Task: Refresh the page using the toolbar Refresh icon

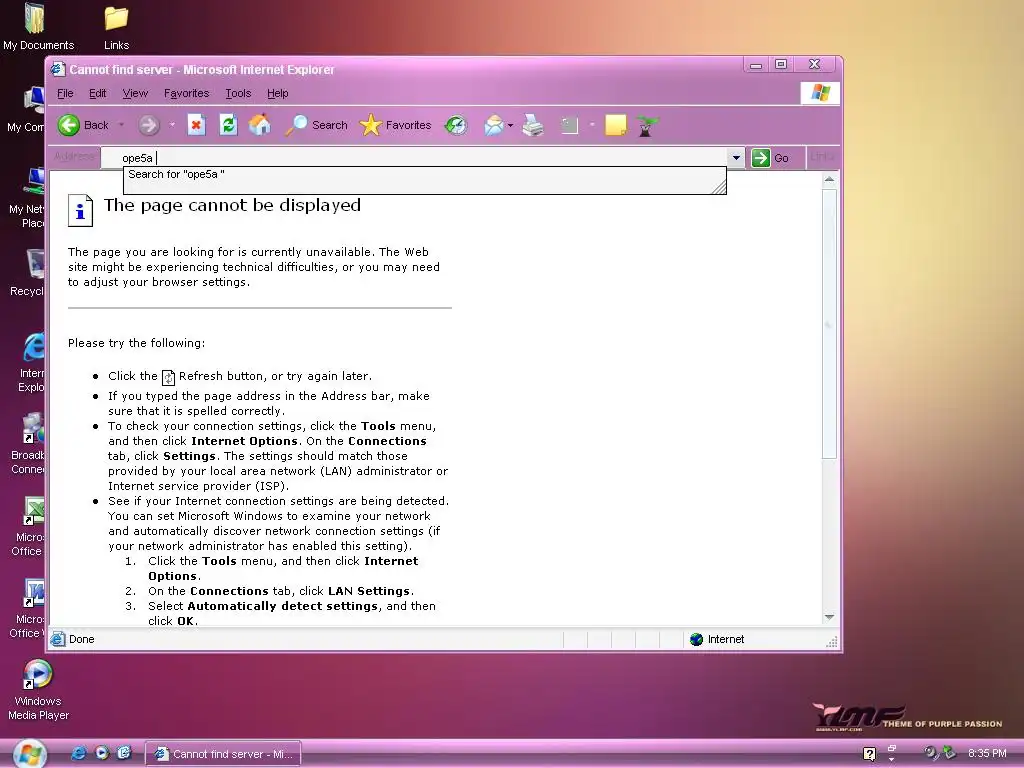Action: 228,125
